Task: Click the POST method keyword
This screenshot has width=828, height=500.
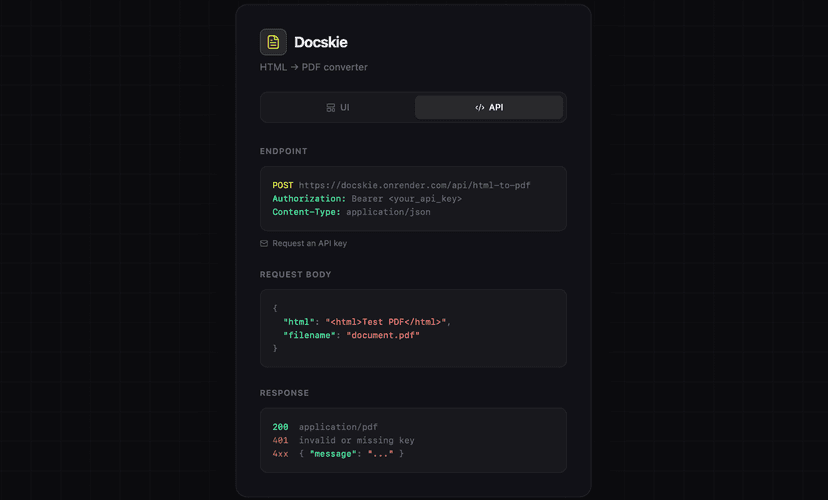Action: (x=283, y=185)
